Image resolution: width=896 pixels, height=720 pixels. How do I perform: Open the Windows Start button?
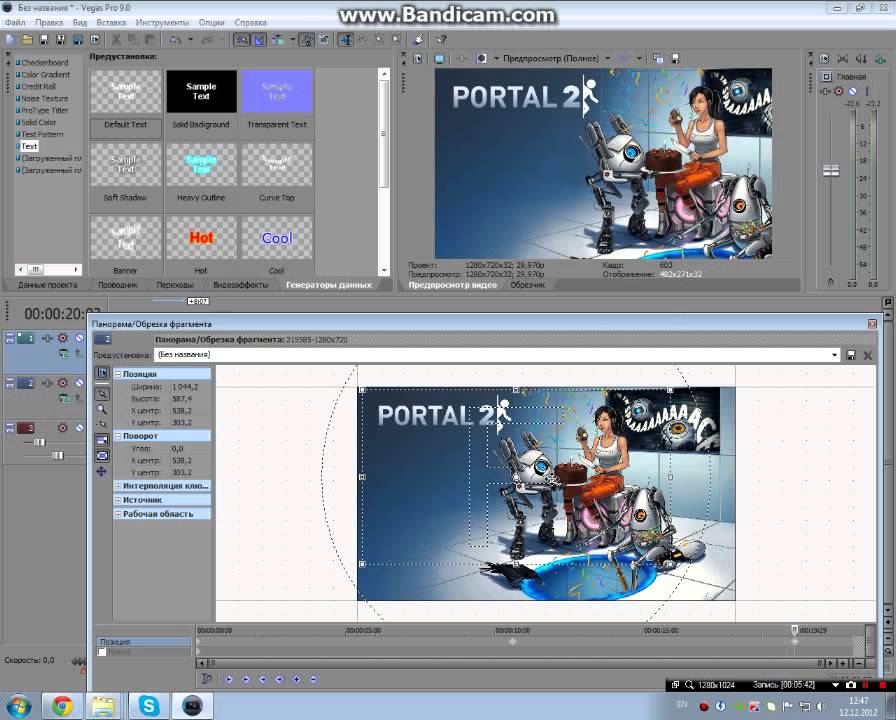tap(17, 706)
